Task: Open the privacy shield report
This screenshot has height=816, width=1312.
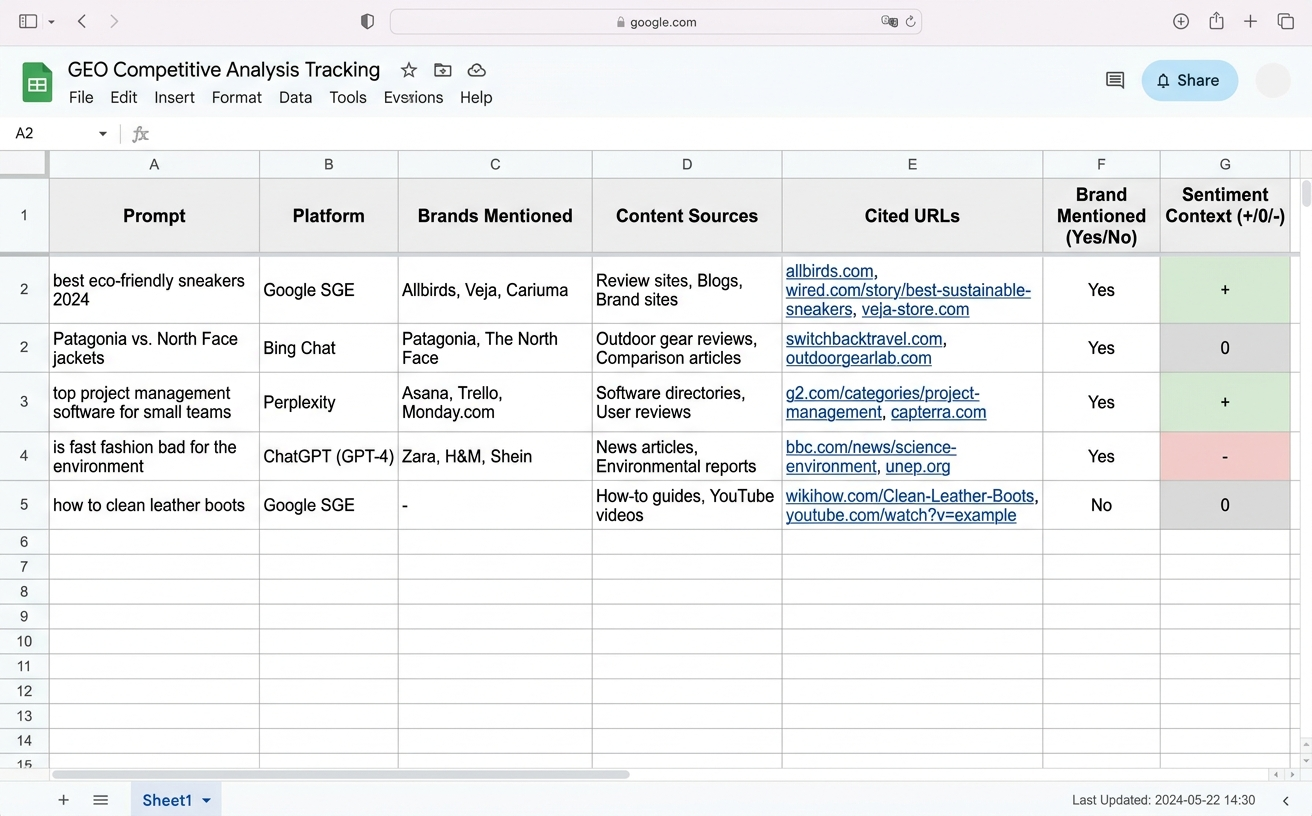Action: coord(367,21)
